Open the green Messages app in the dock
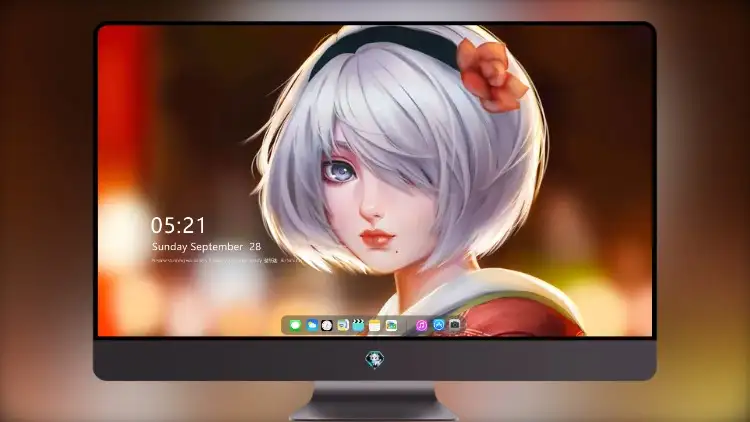 295,325
